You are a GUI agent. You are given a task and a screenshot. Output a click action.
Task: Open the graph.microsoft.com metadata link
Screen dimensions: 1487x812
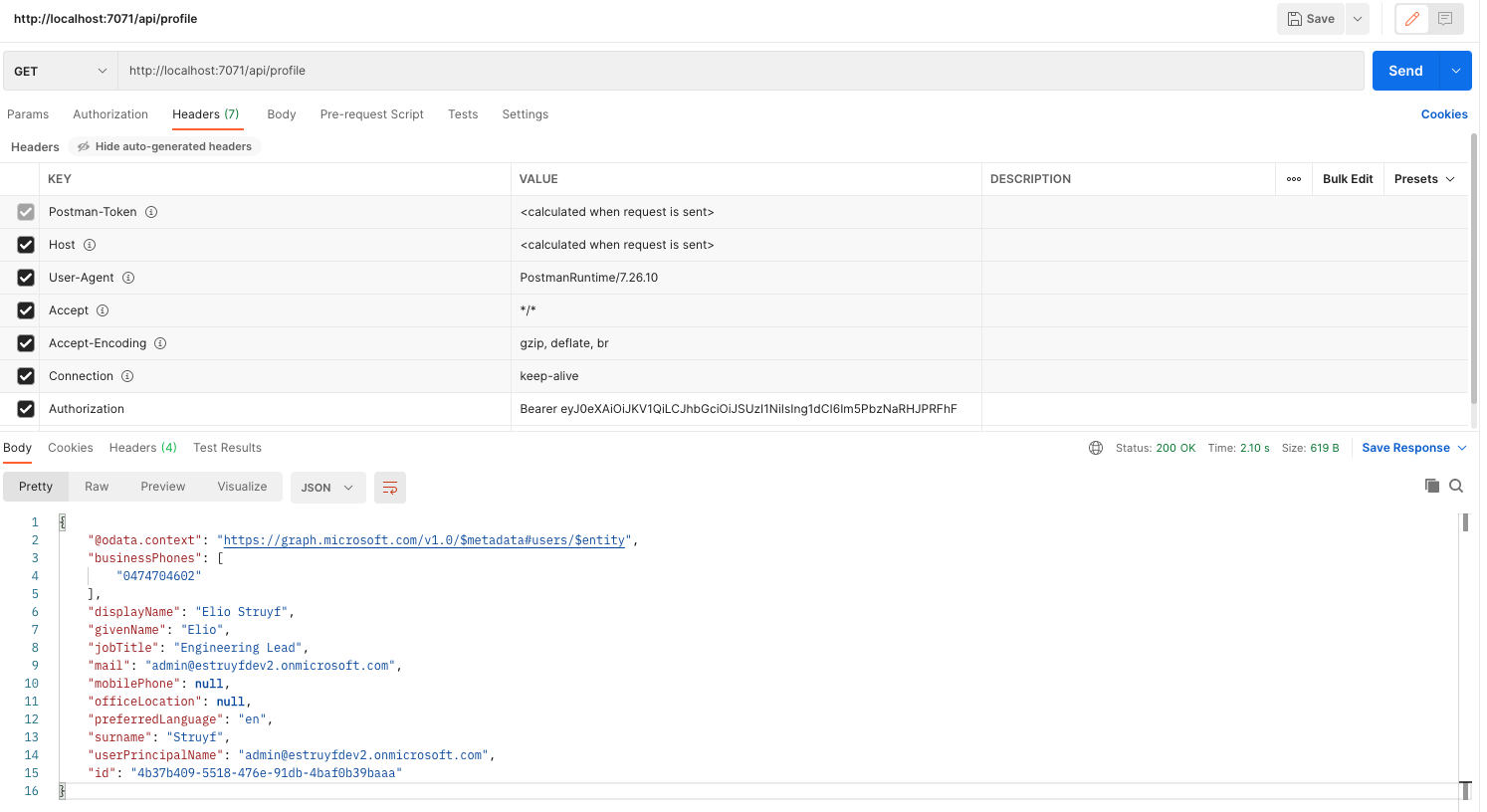pos(424,540)
